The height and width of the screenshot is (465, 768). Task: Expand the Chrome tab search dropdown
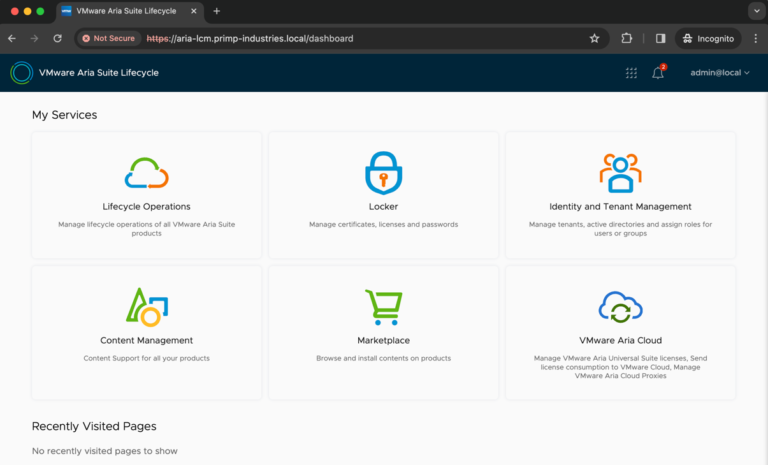click(756, 11)
